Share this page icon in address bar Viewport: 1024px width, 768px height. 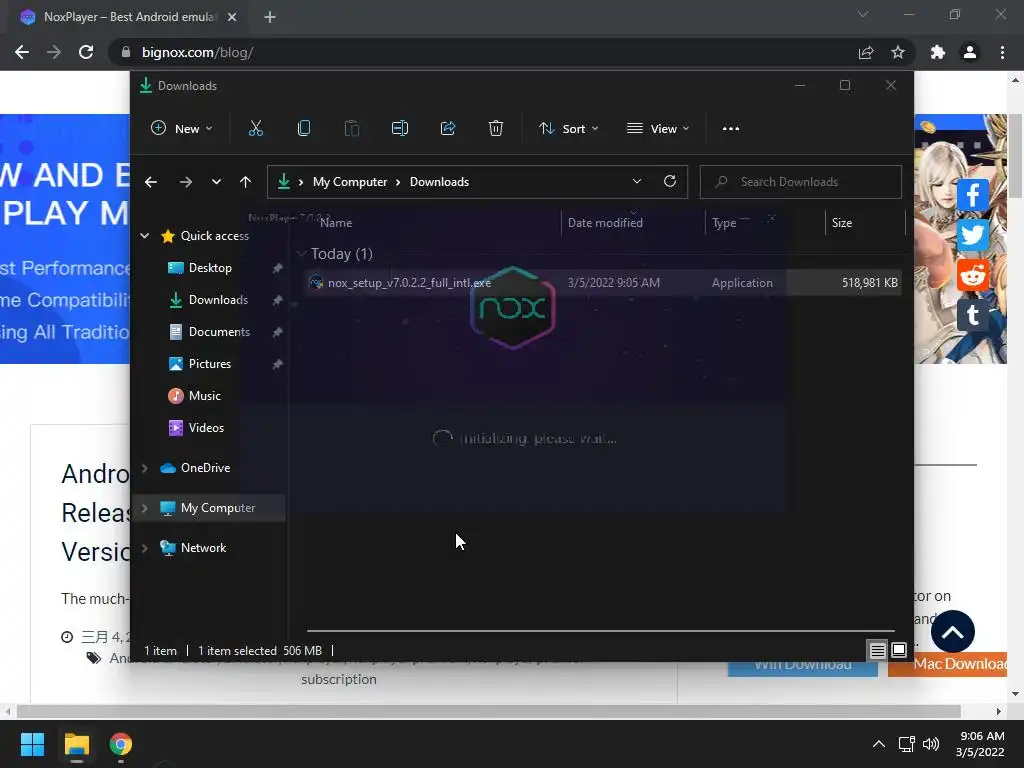click(x=866, y=52)
